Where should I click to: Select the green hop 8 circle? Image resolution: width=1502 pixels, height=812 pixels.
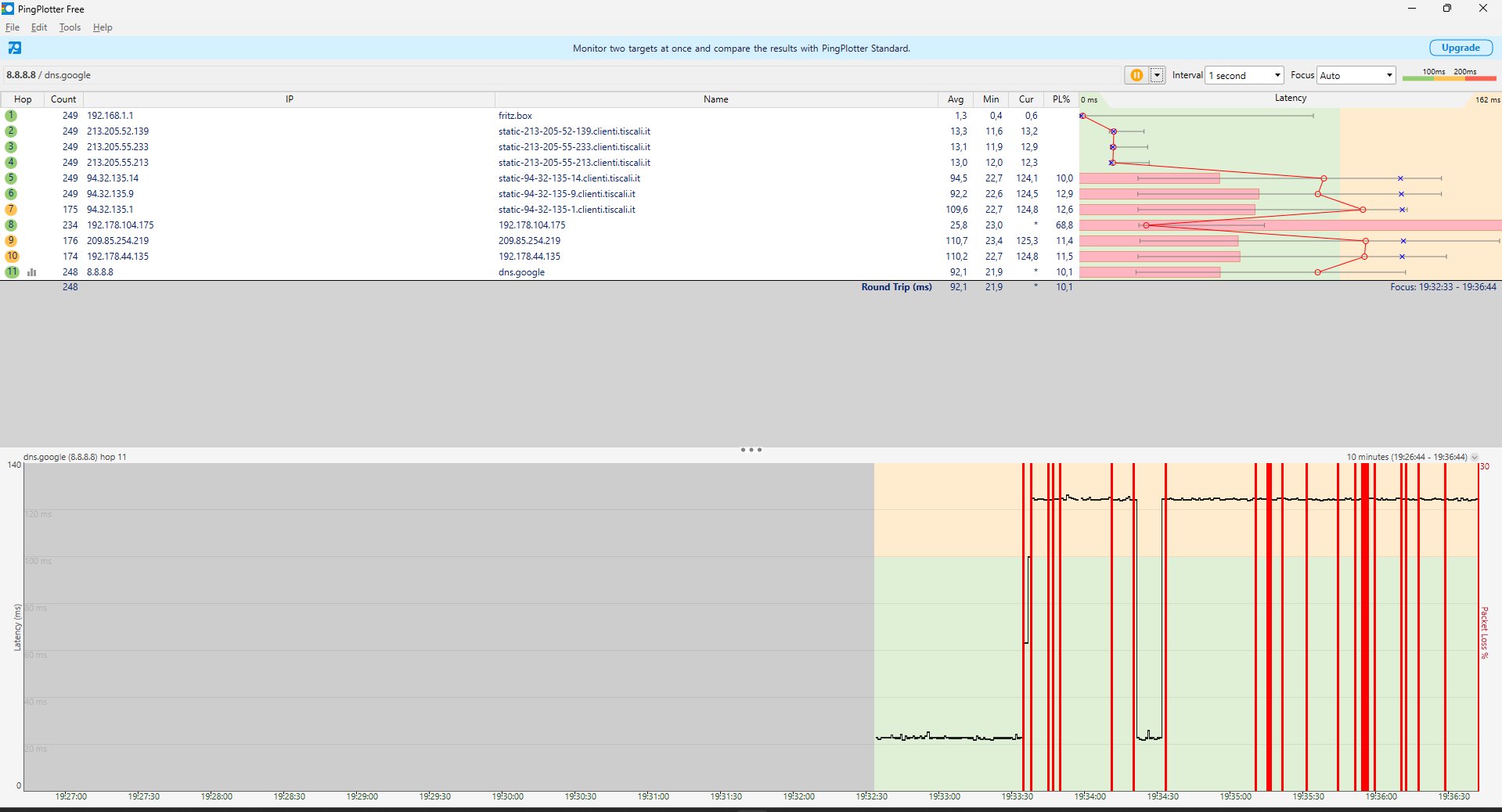tap(11, 225)
